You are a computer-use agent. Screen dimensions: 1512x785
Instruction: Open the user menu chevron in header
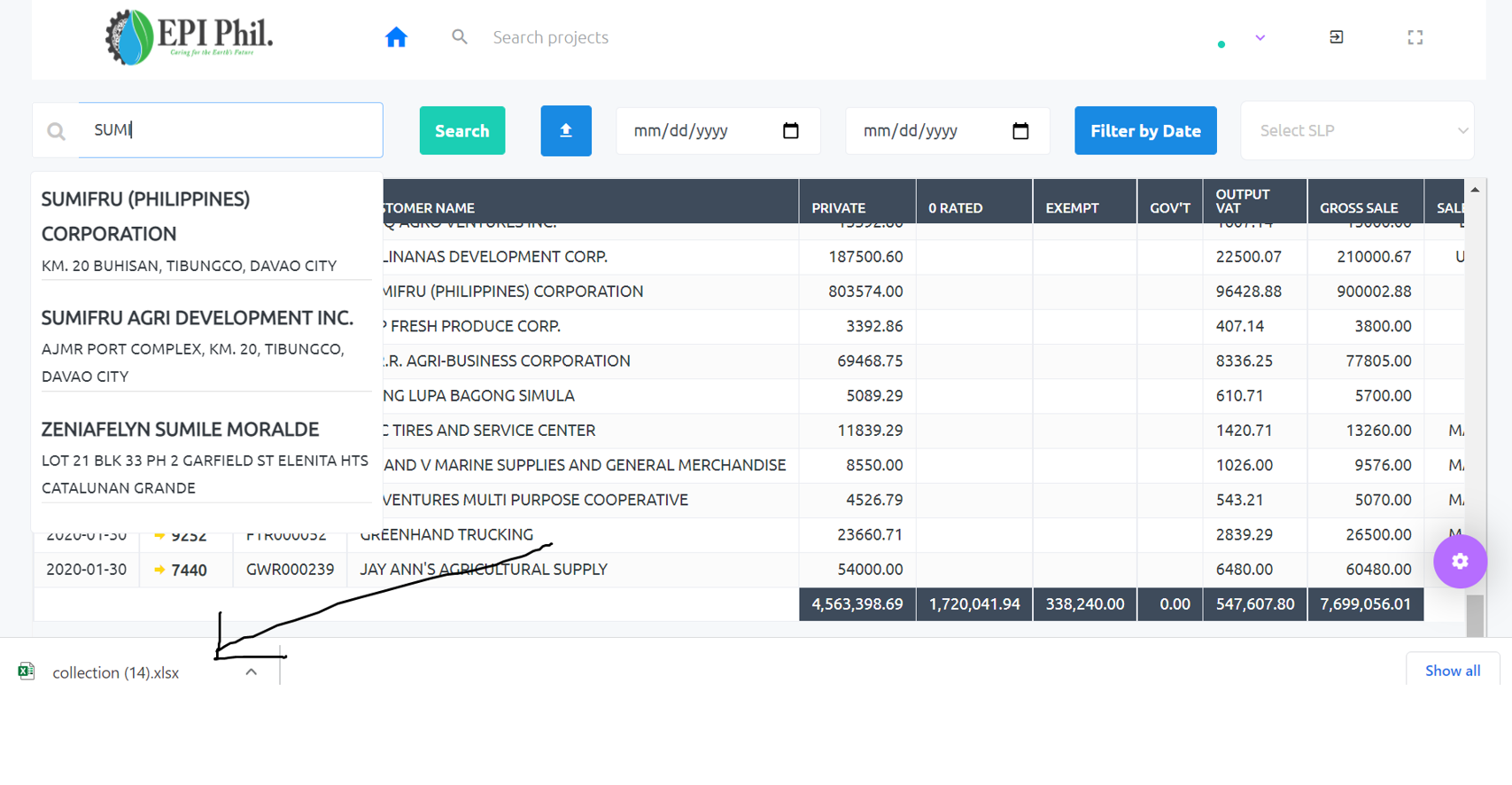tap(1260, 38)
